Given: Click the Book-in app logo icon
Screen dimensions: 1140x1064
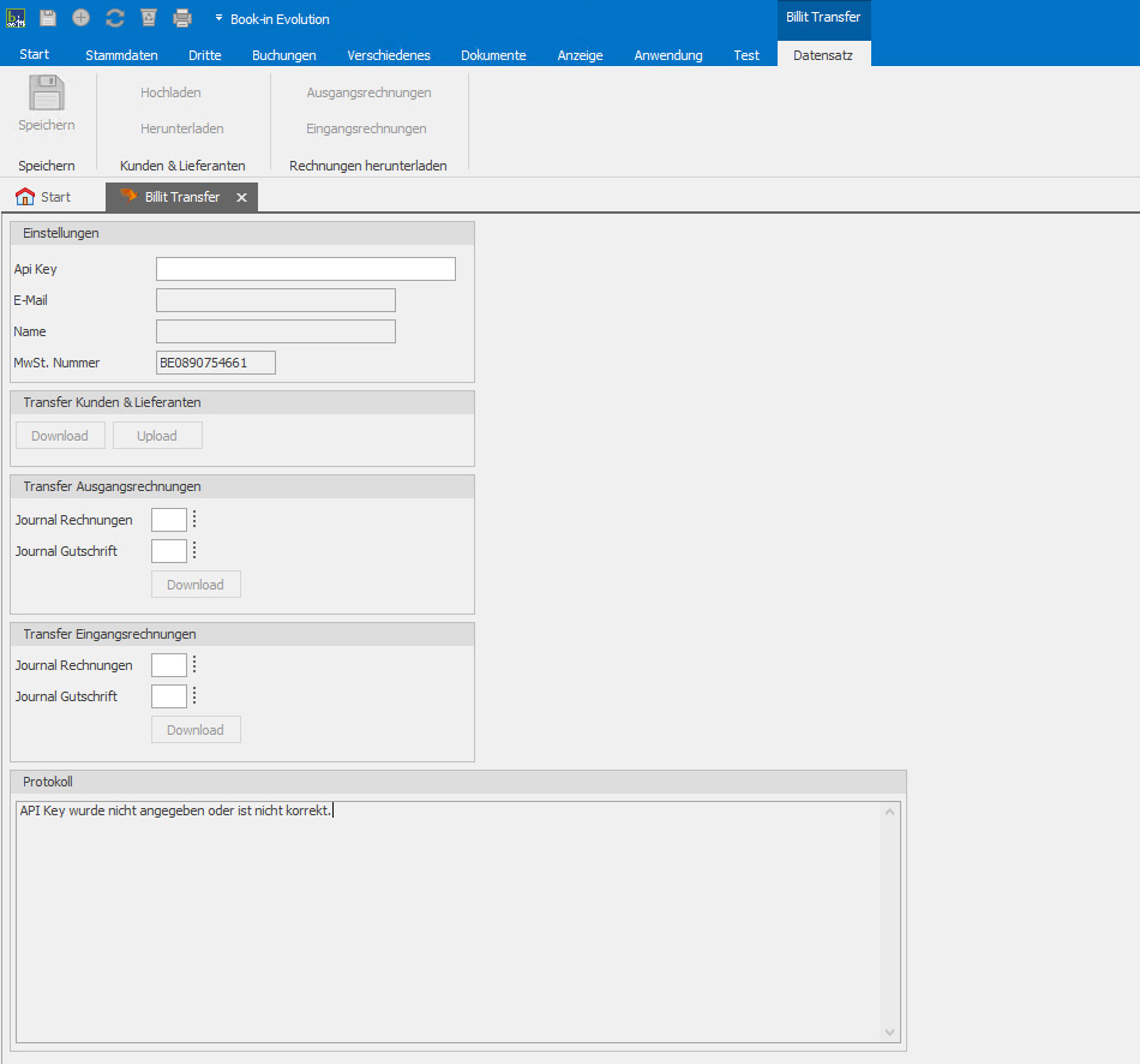Looking at the screenshot, I should 15,18.
